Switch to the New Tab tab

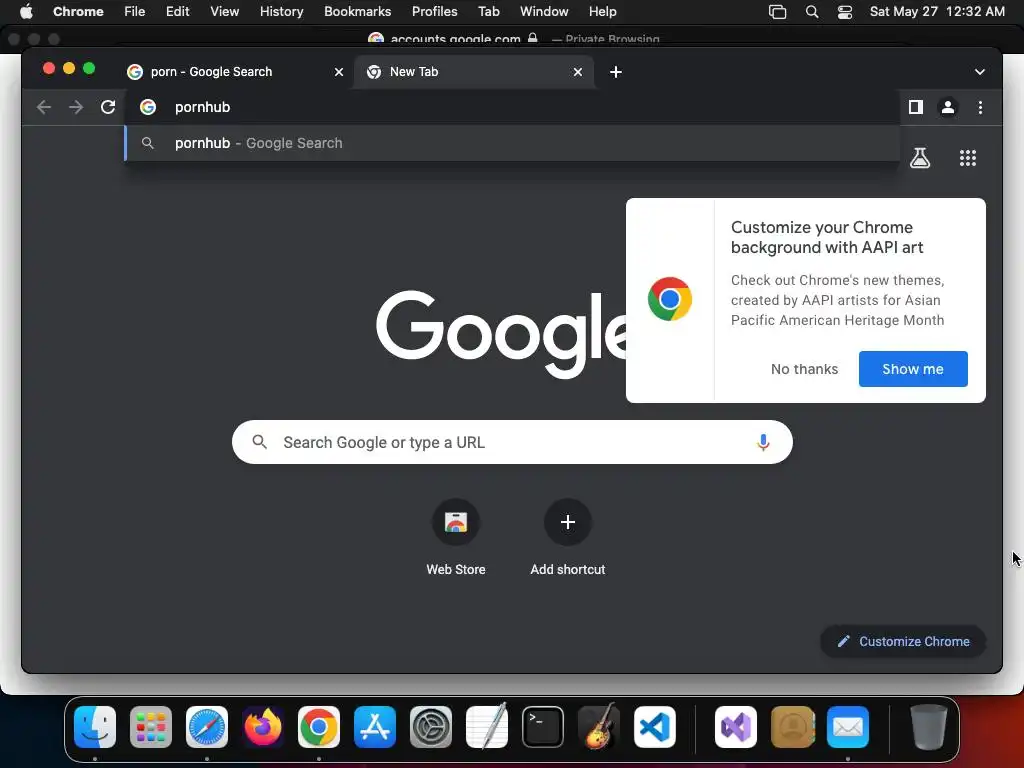474,72
